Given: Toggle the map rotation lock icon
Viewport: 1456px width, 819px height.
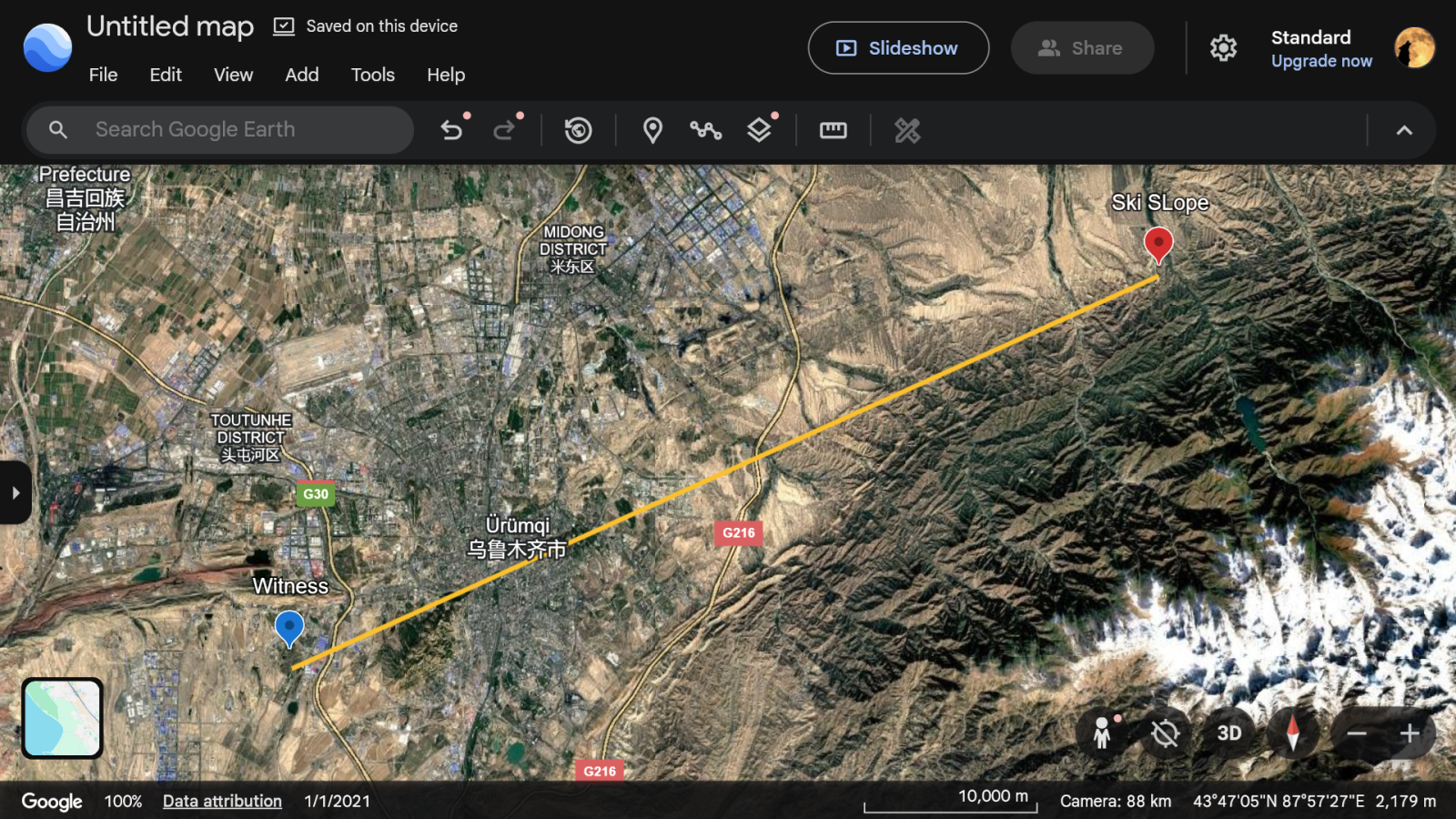Looking at the screenshot, I should [x=1165, y=733].
